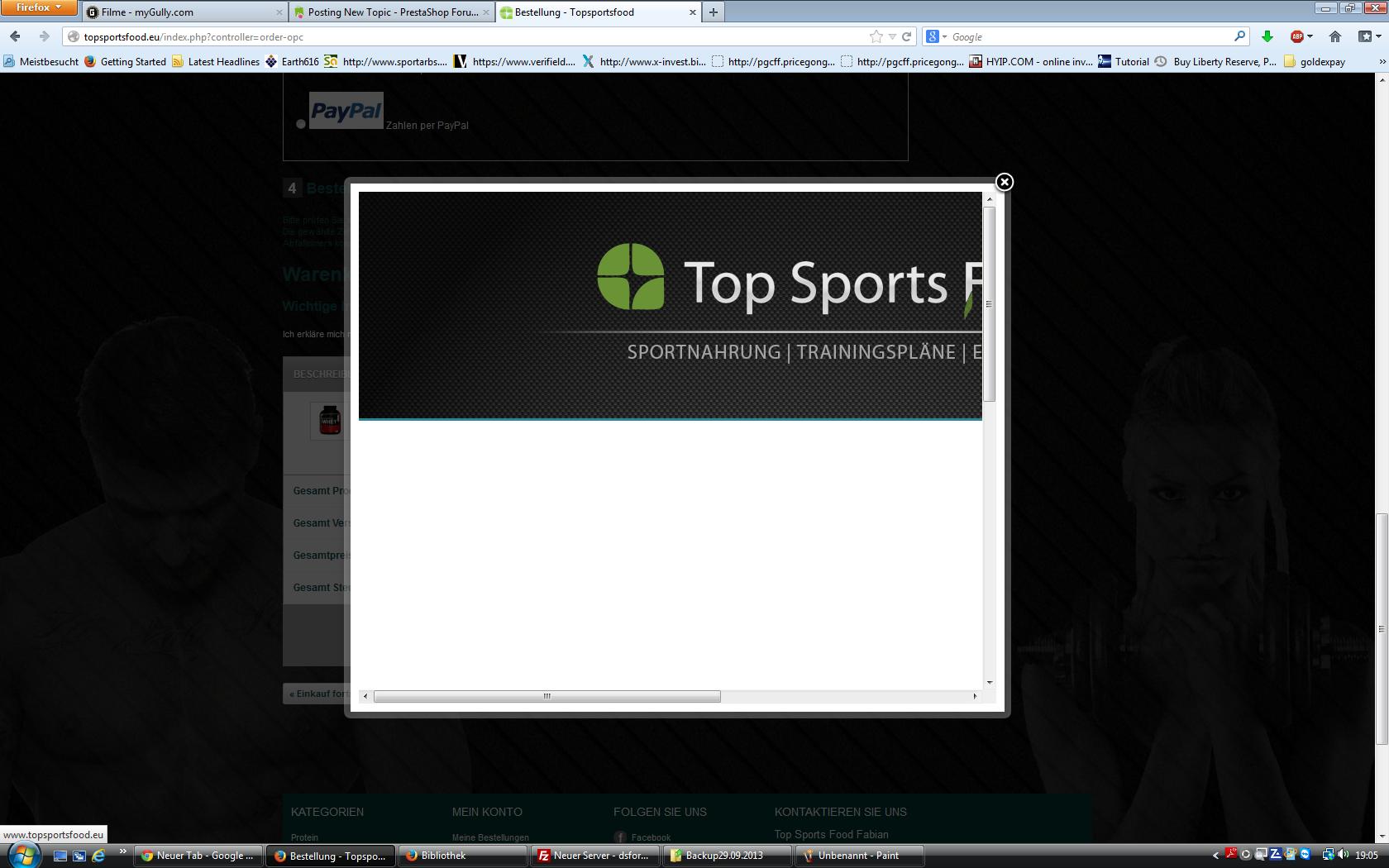Open the goldexpay bookmarks folder
This screenshot has height=868, width=1389.
[x=1315, y=61]
